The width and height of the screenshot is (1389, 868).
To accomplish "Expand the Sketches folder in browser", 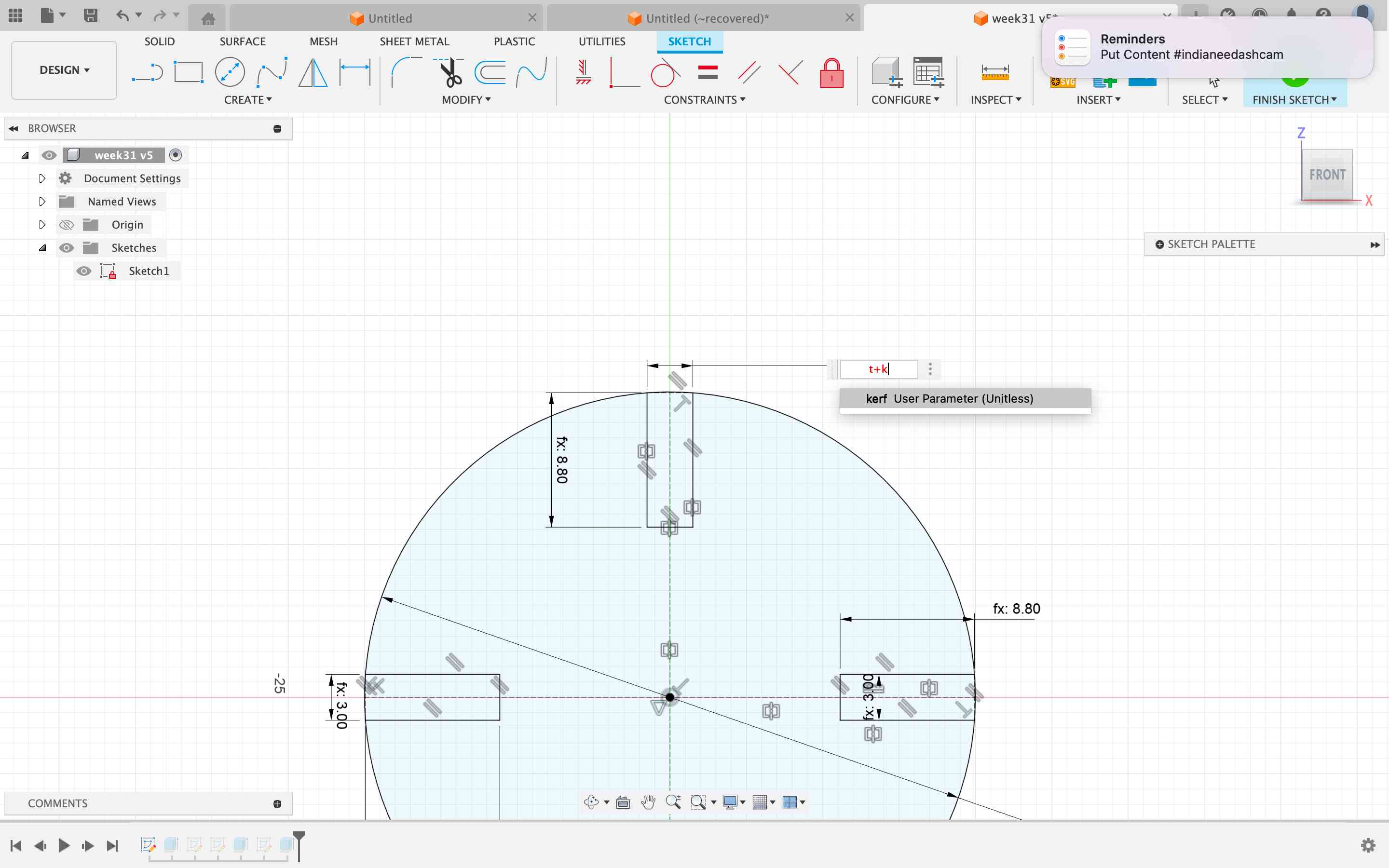I will [x=42, y=247].
